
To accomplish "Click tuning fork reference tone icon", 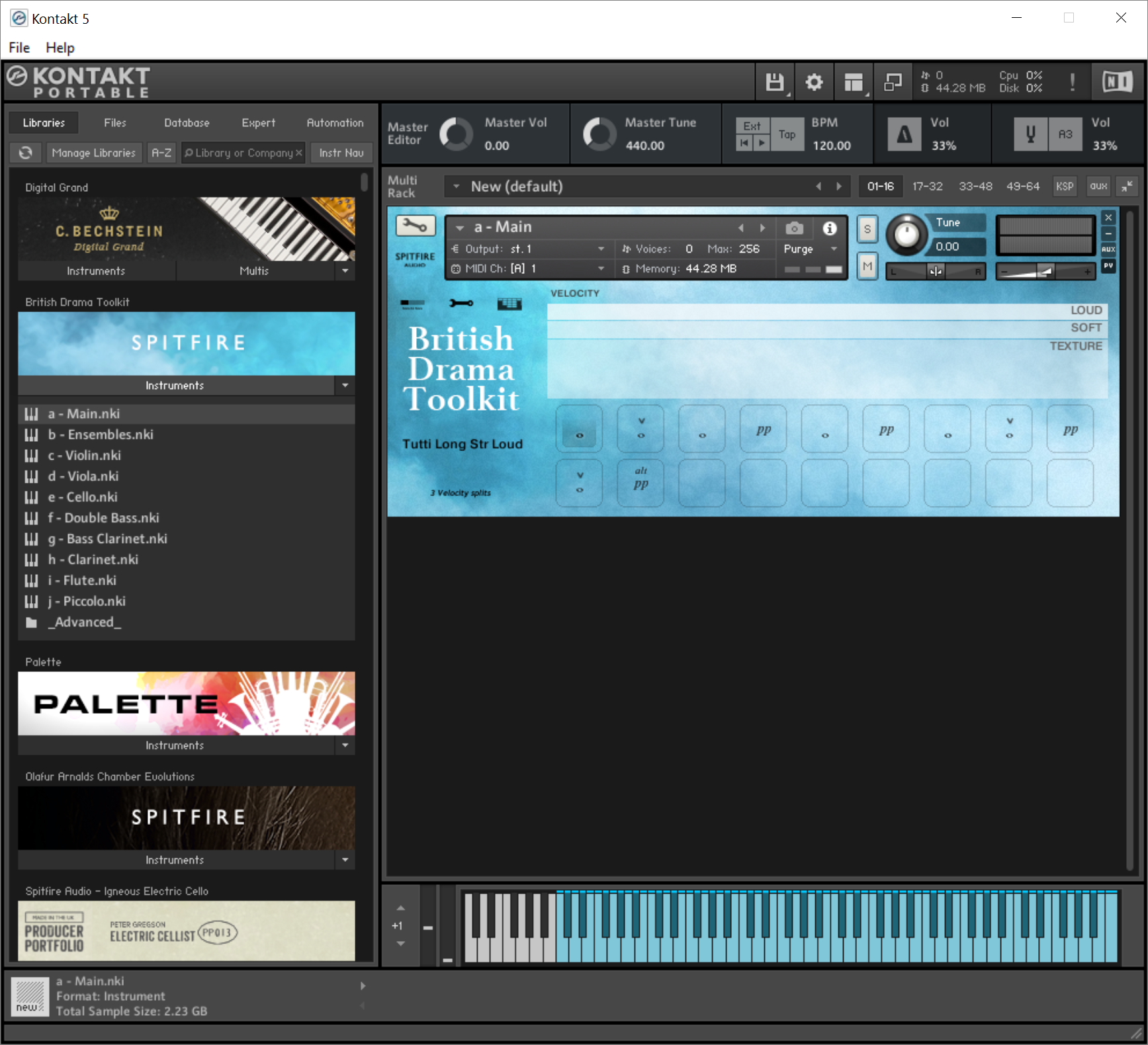I will click(1030, 134).
